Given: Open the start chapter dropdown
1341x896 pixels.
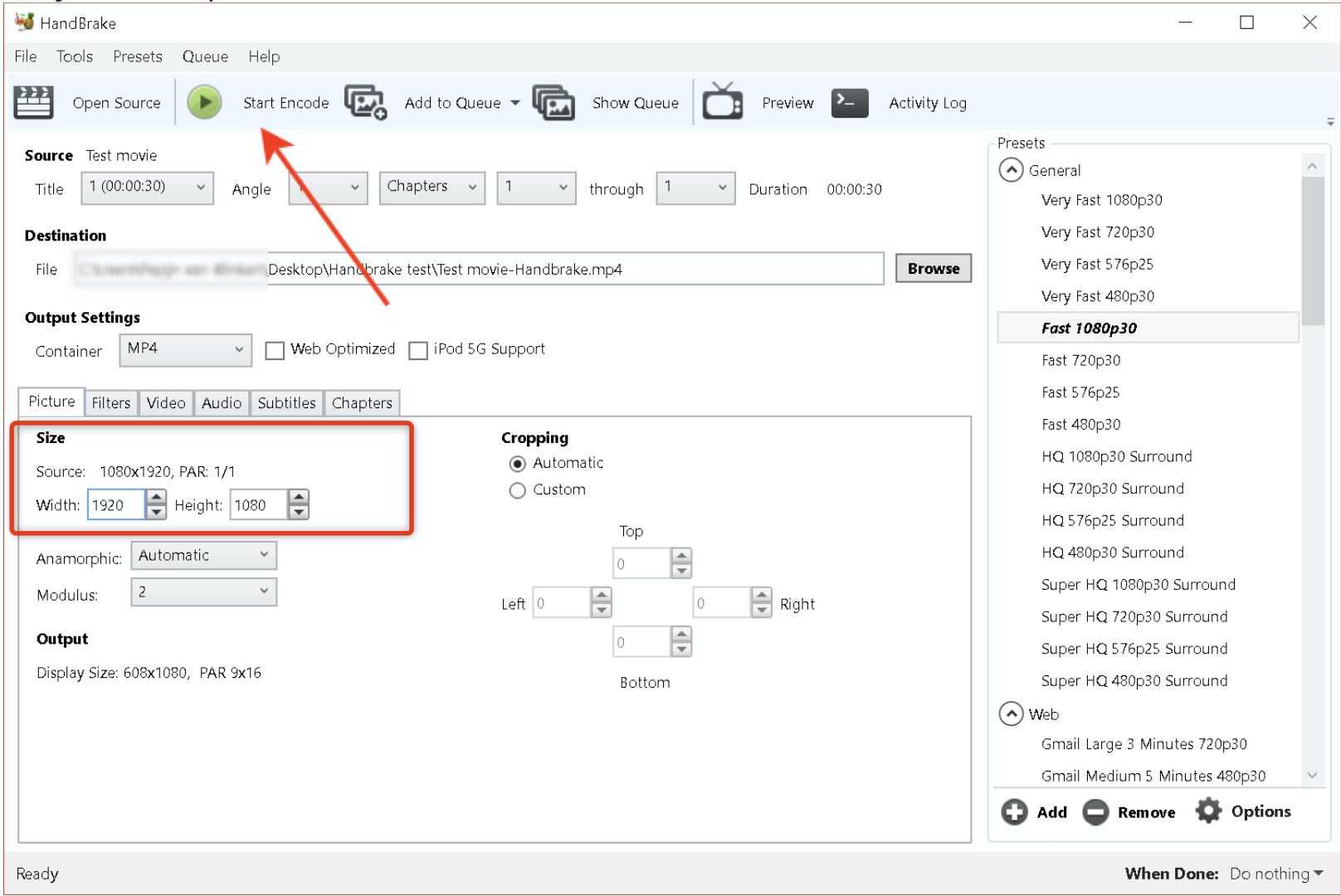Looking at the screenshot, I should (536, 187).
